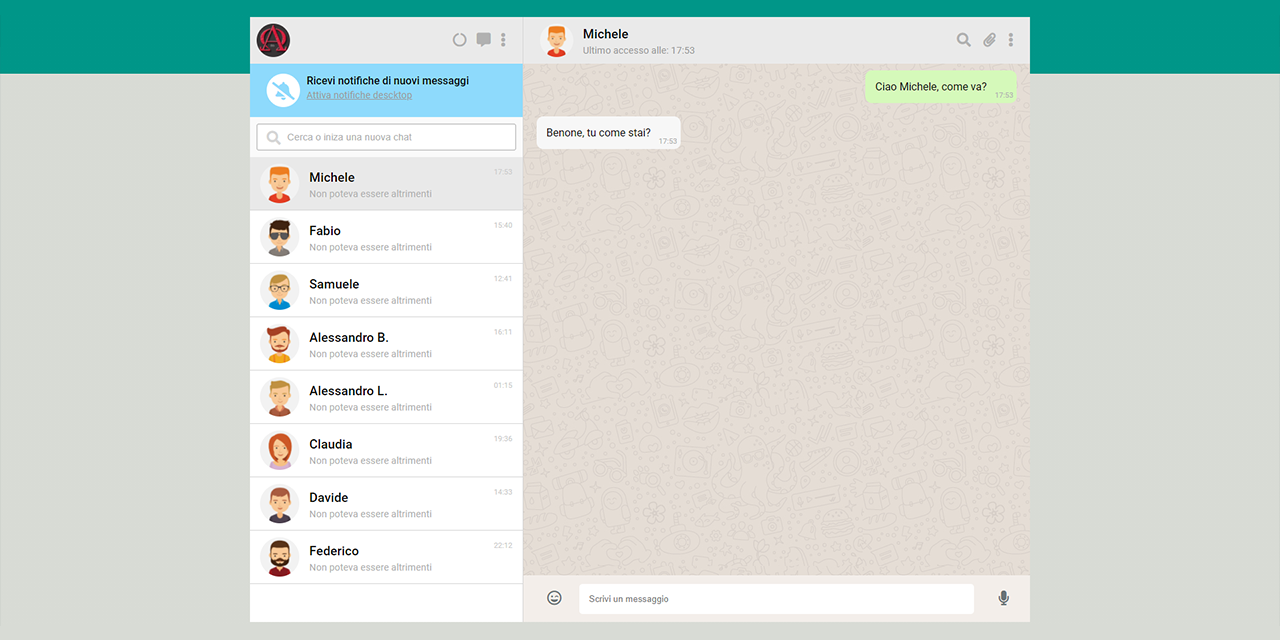Click the status circle icon
This screenshot has width=1280, height=640.
pyautogui.click(x=459, y=39)
